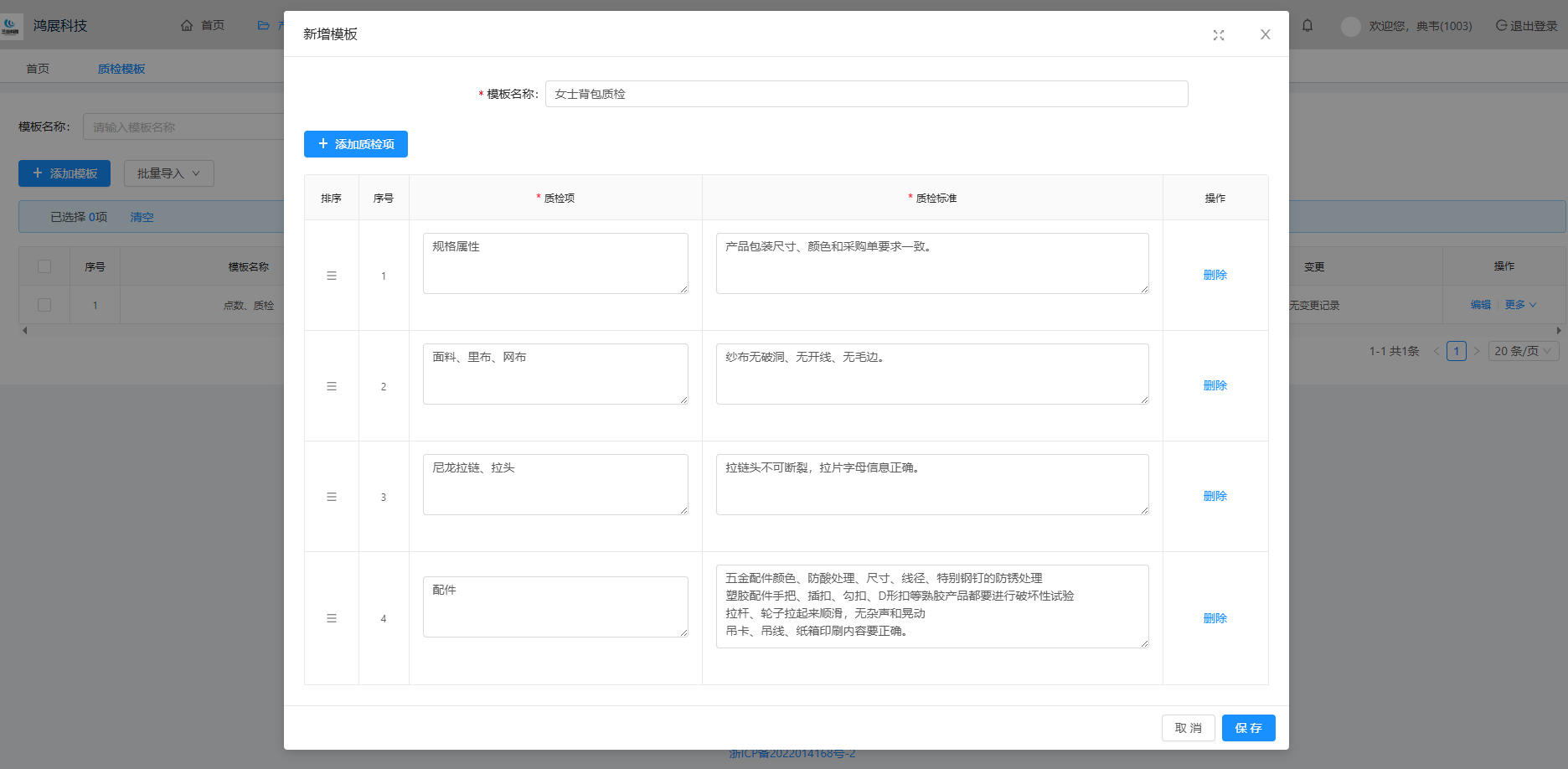Delete the 配件 inspection row
The height and width of the screenshot is (769, 1568).
pyautogui.click(x=1215, y=618)
